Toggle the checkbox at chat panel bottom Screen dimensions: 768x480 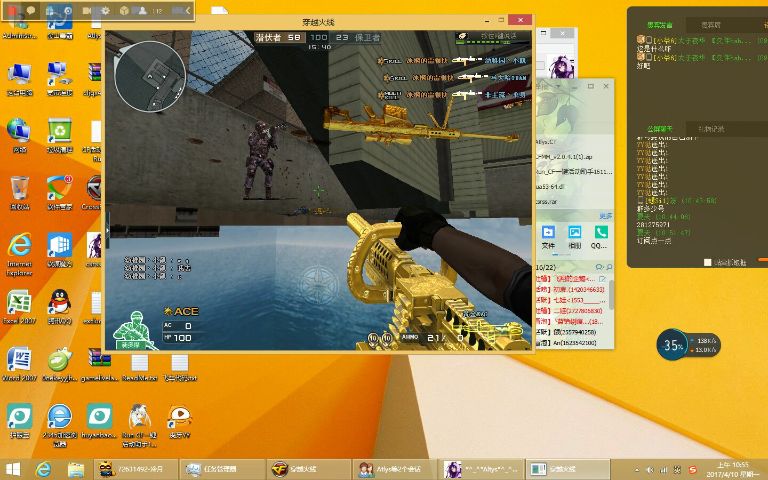tap(707, 263)
